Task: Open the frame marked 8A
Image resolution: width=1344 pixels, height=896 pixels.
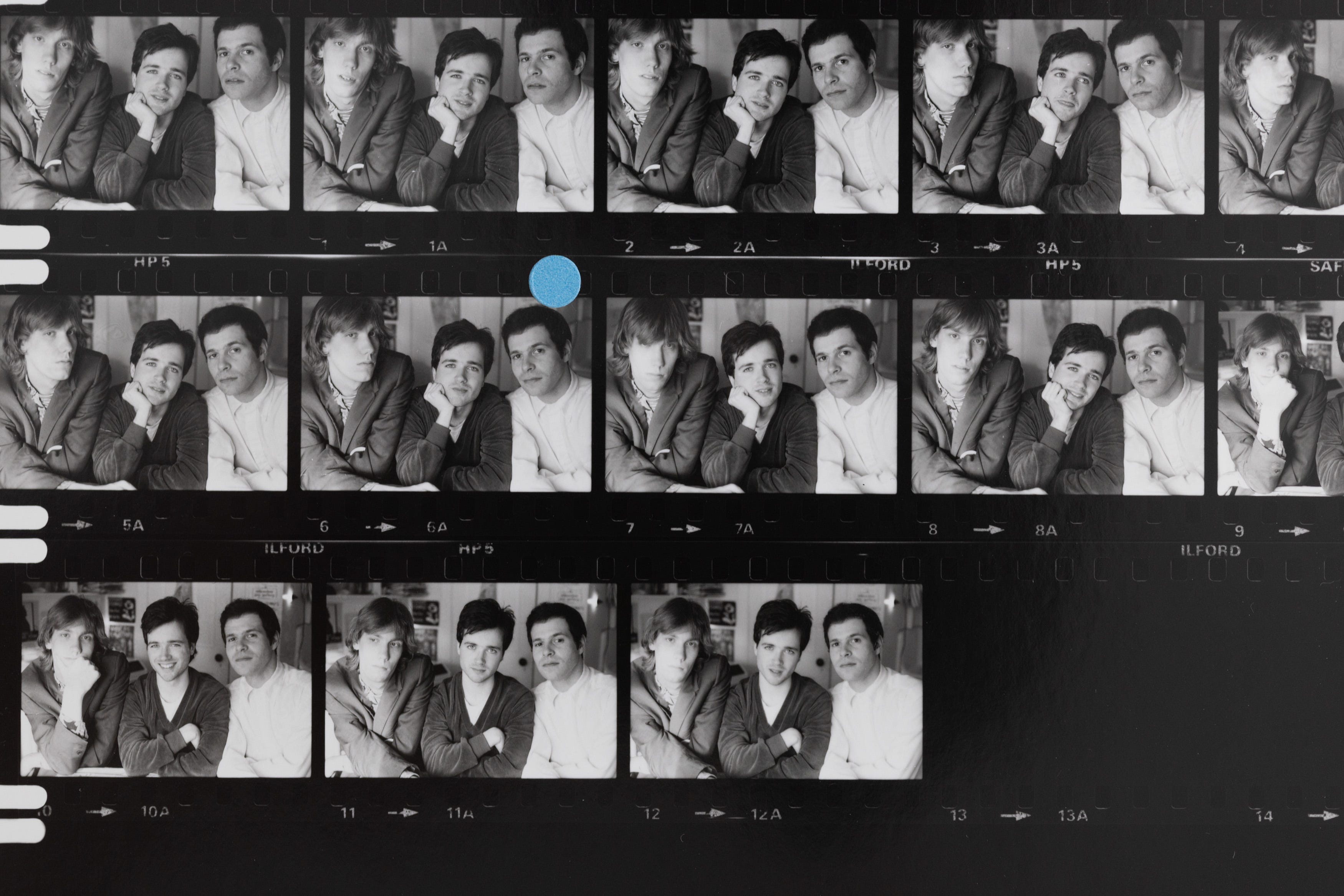Action: pos(1058,395)
